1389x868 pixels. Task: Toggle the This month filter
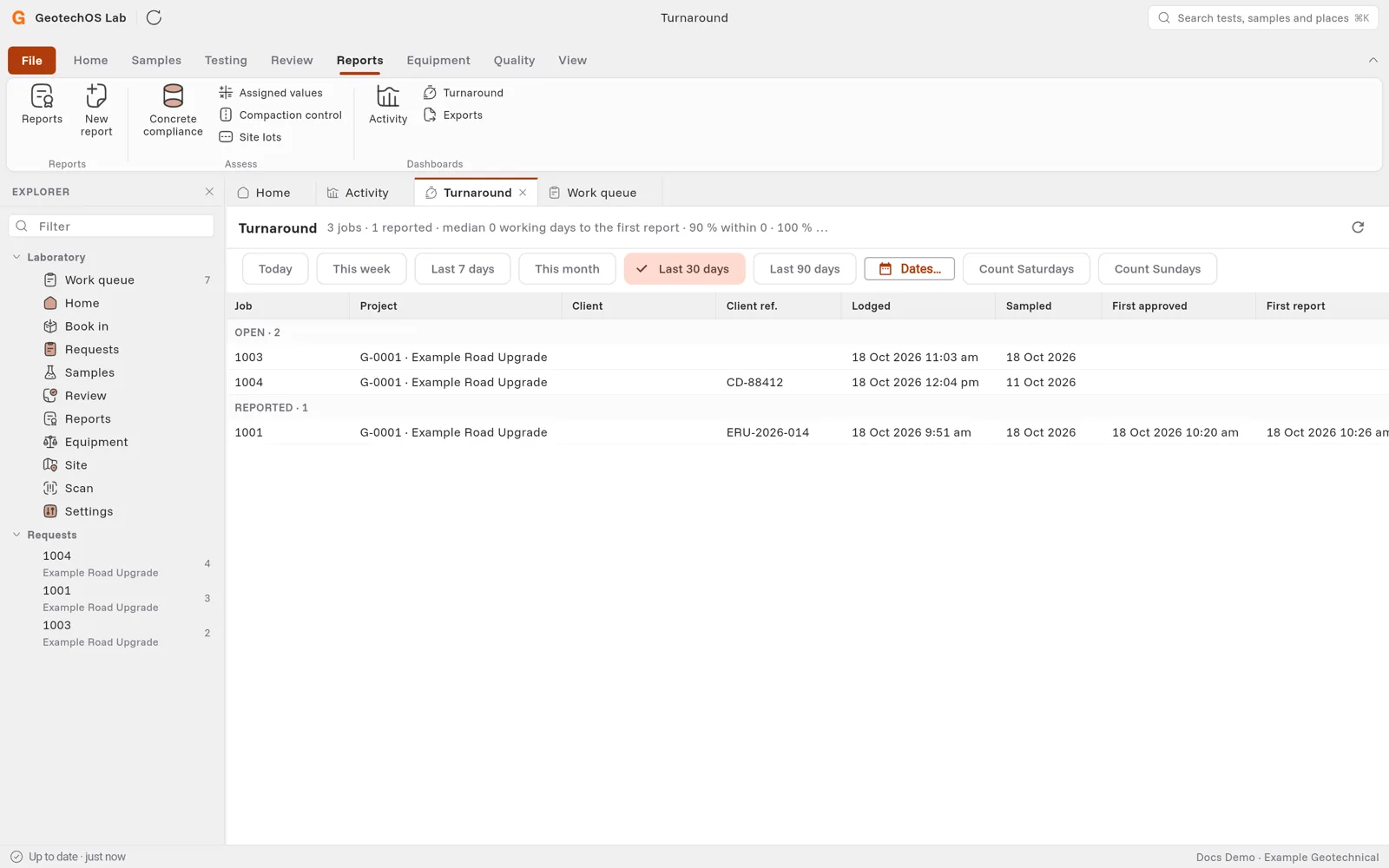coord(567,269)
